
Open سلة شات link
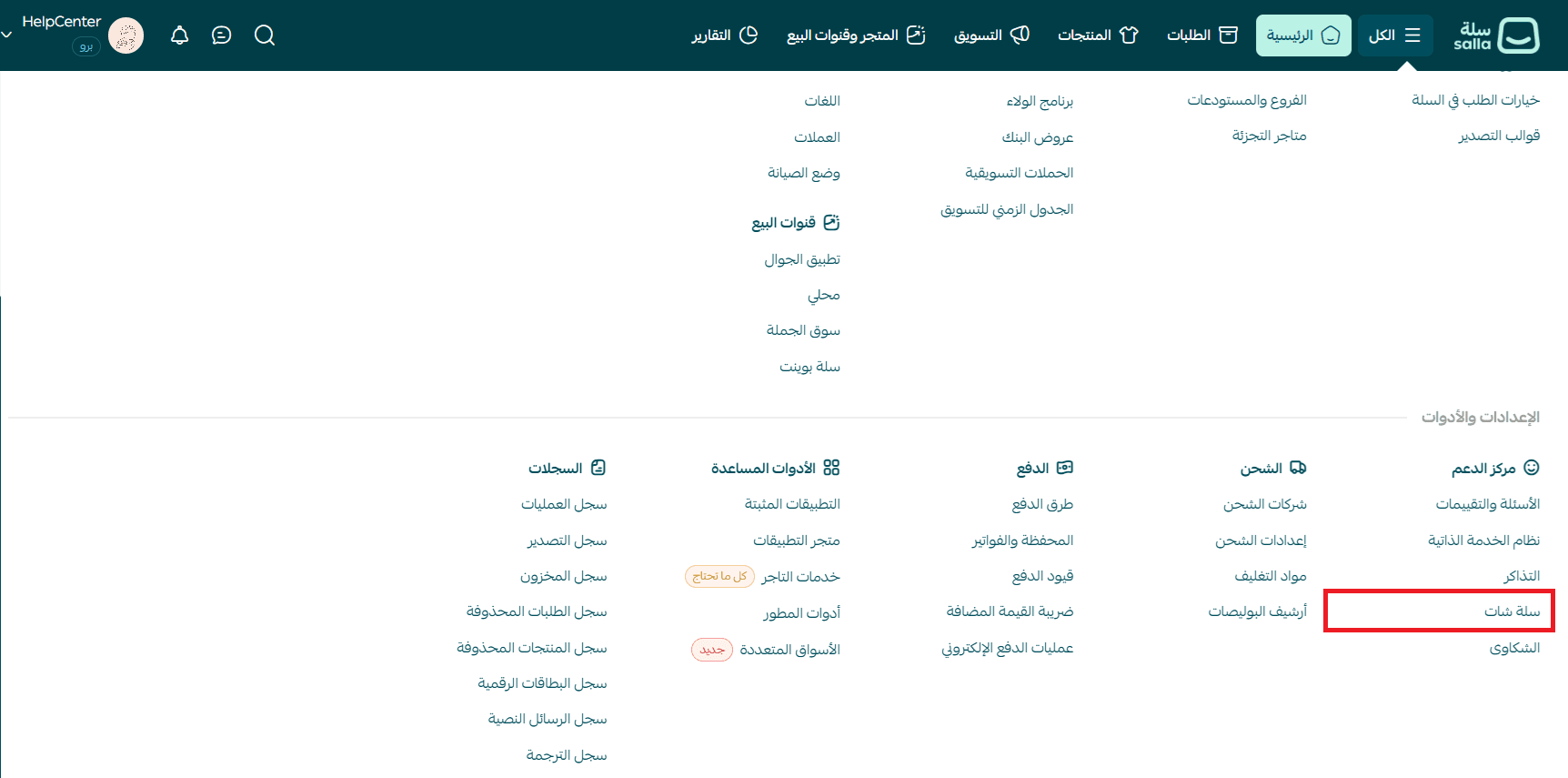(x=1512, y=611)
